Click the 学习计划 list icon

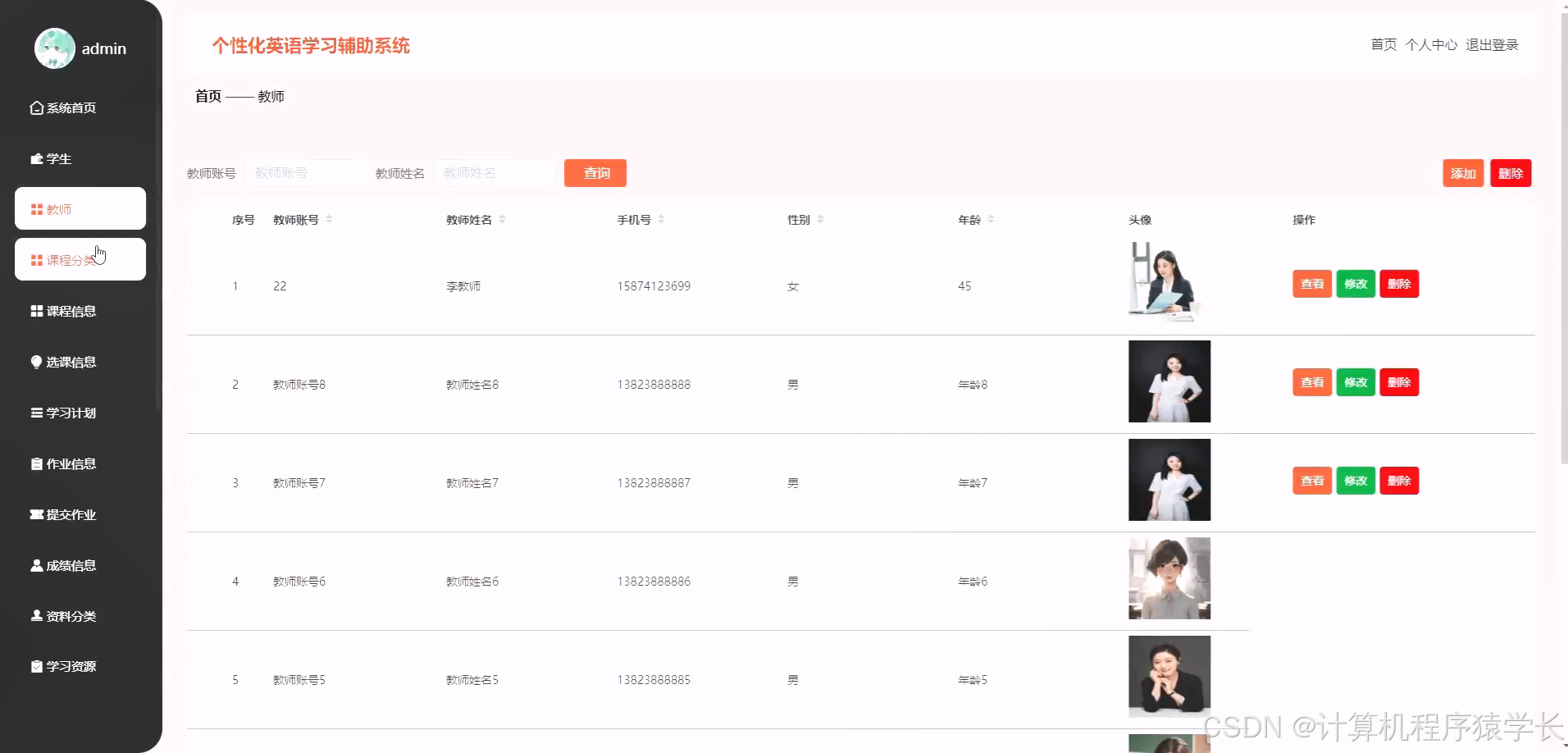click(36, 413)
